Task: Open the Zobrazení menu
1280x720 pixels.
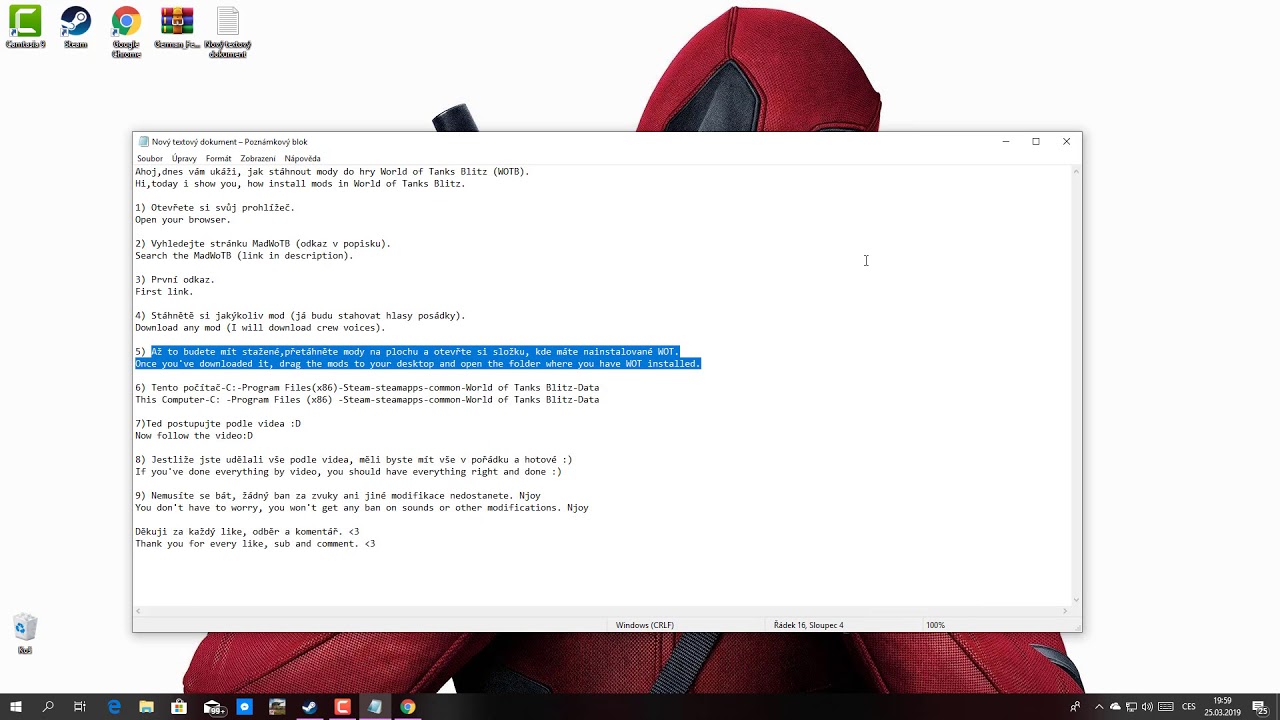Action: (258, 158)
